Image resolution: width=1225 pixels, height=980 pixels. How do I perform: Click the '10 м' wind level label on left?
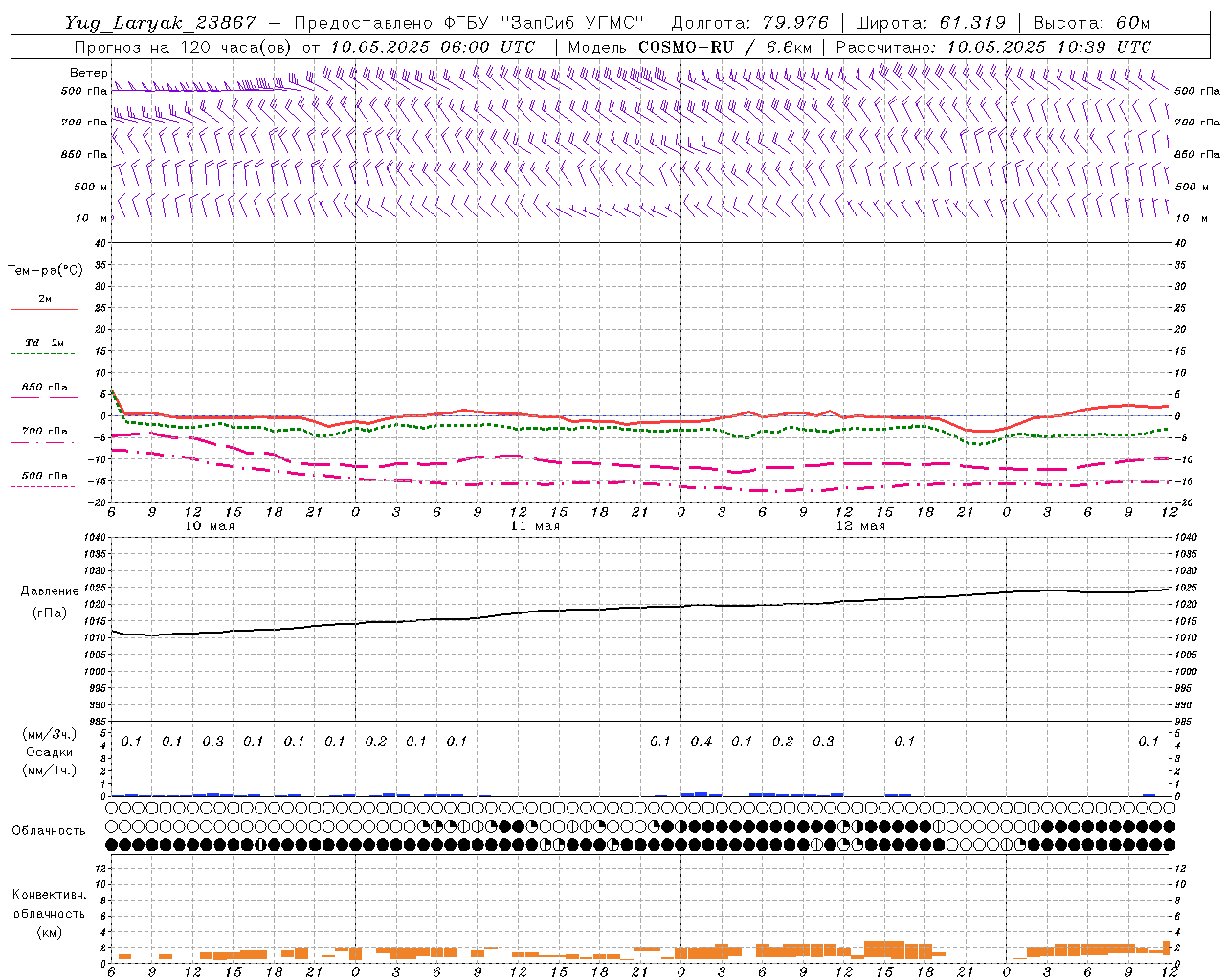[x=94, y=218]
